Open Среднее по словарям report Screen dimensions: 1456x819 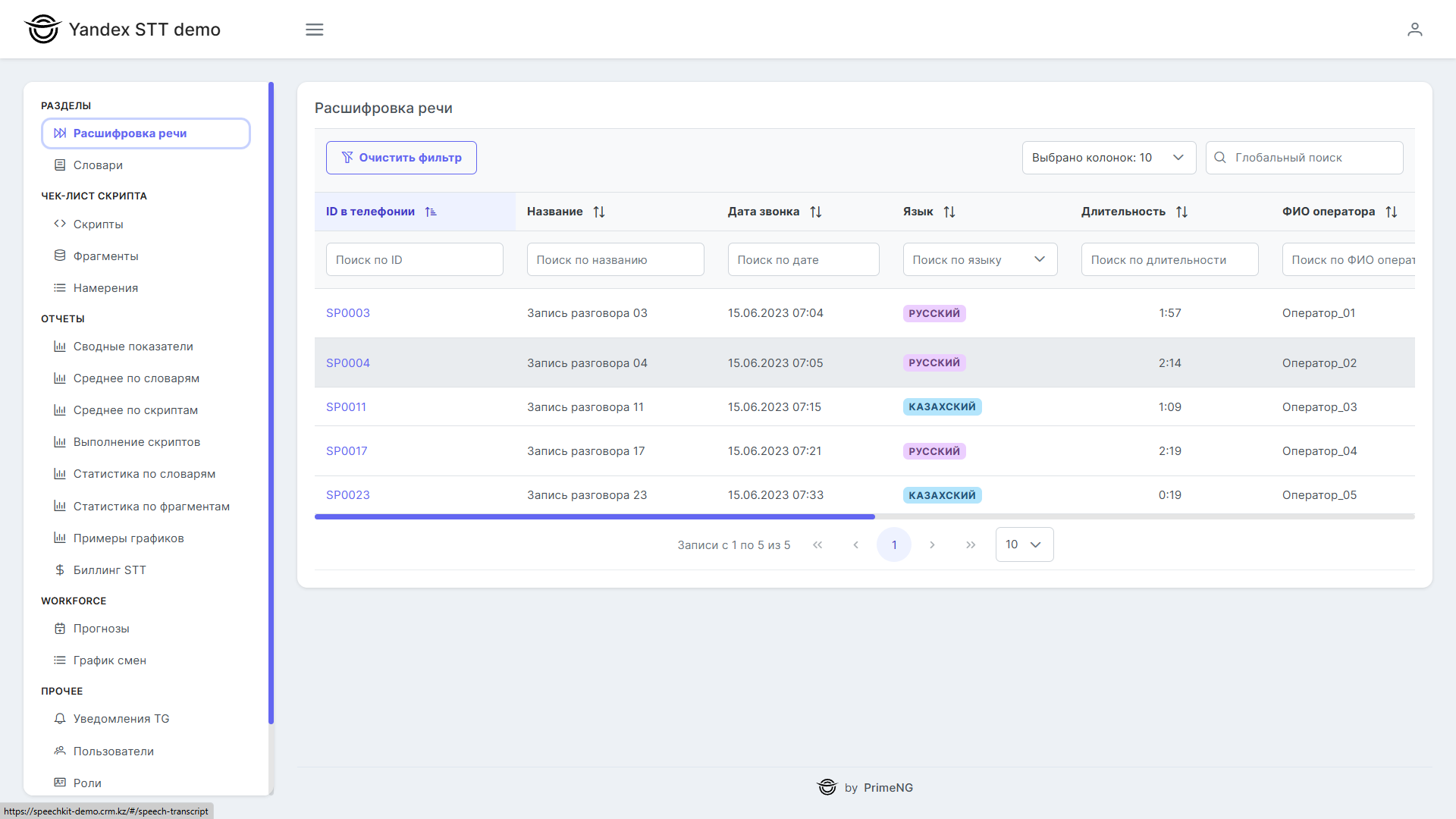point(146,378)
